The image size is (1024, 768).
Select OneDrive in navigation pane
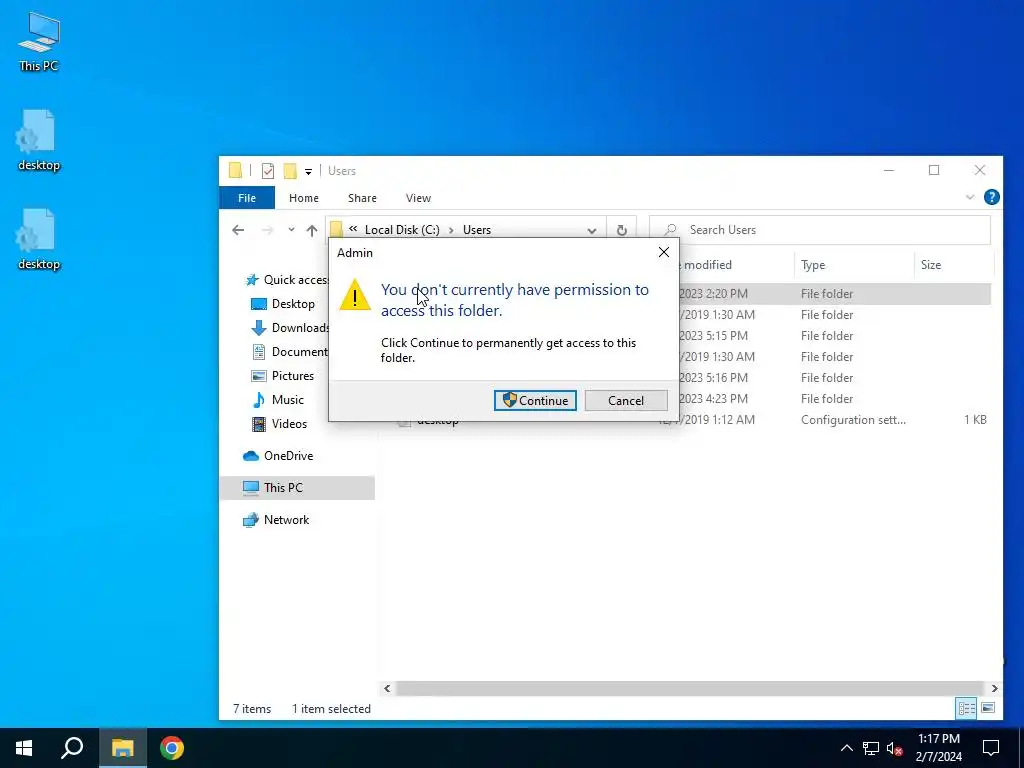(278, 456)
